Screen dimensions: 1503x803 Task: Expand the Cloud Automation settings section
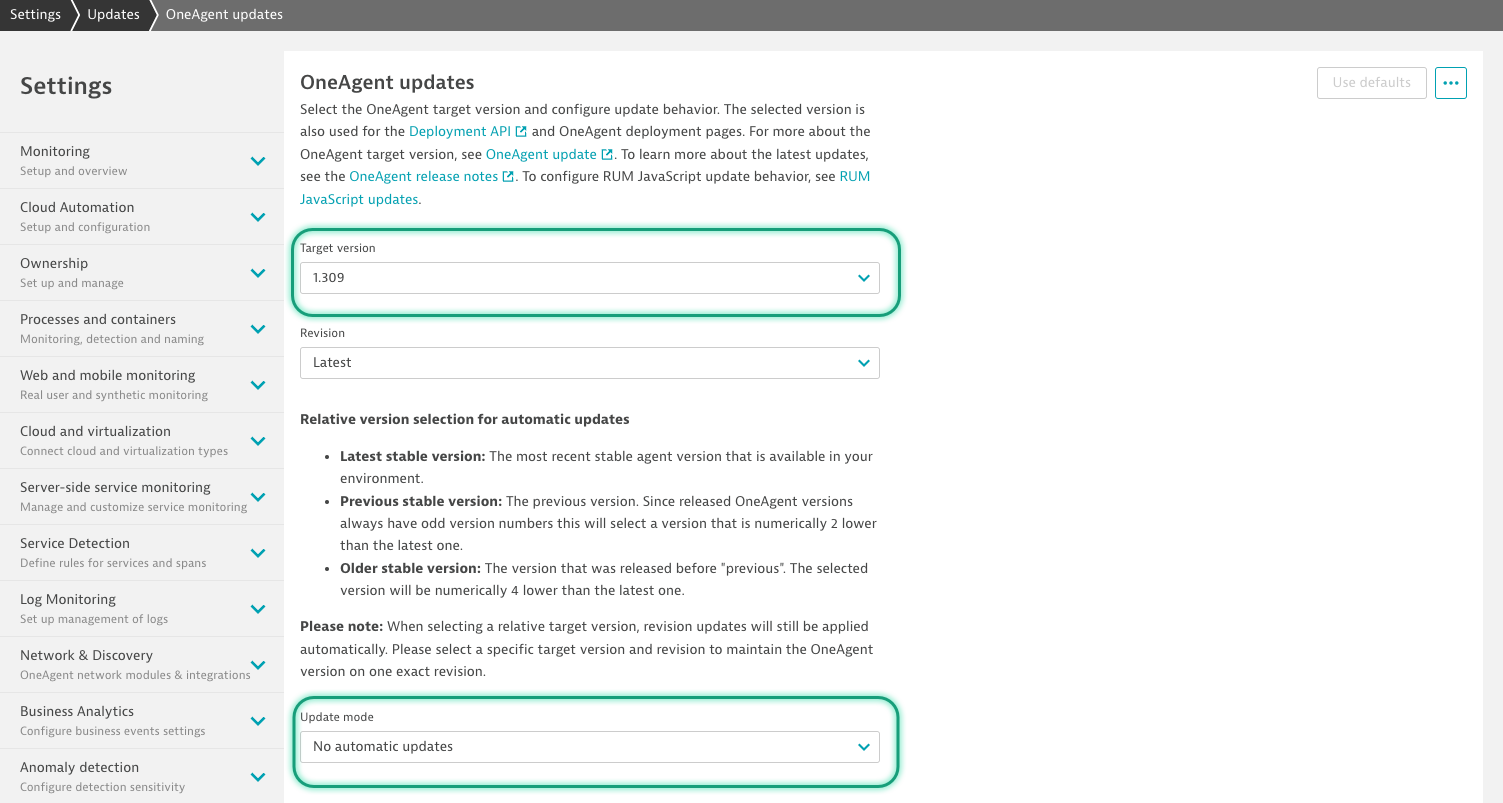[x=258, y=216]
